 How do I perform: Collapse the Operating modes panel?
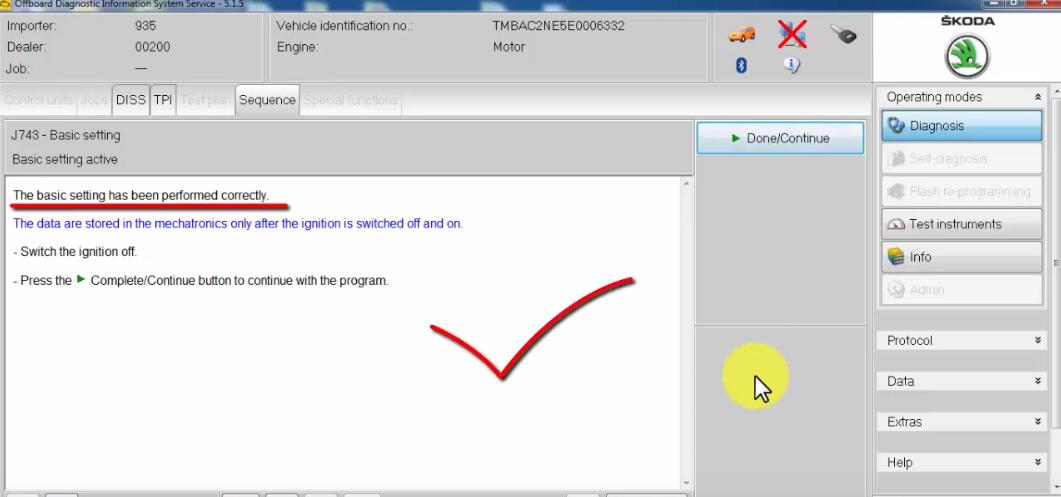(1037, 97)
